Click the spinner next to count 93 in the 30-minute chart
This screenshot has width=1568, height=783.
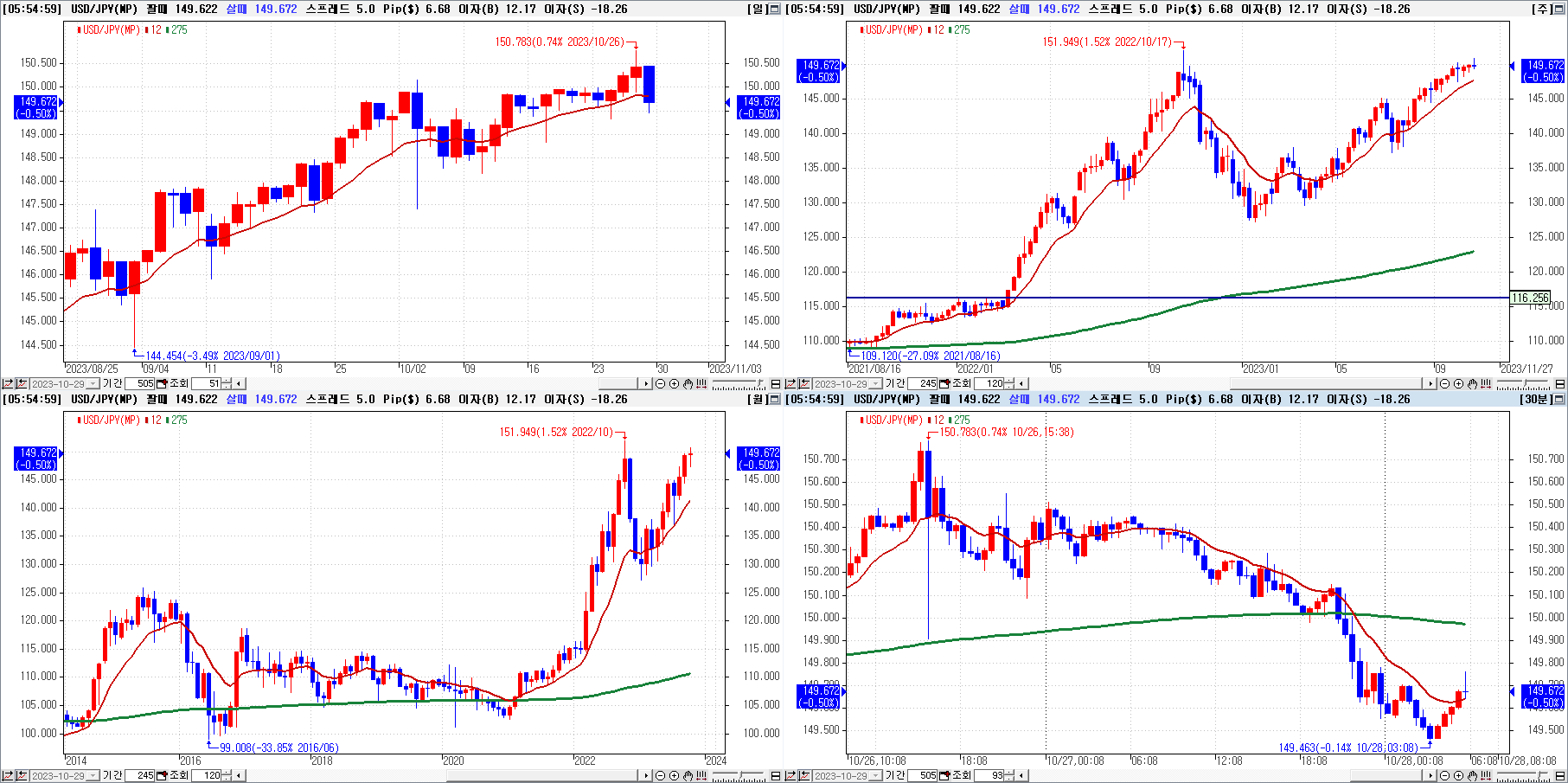(1009, 775)
